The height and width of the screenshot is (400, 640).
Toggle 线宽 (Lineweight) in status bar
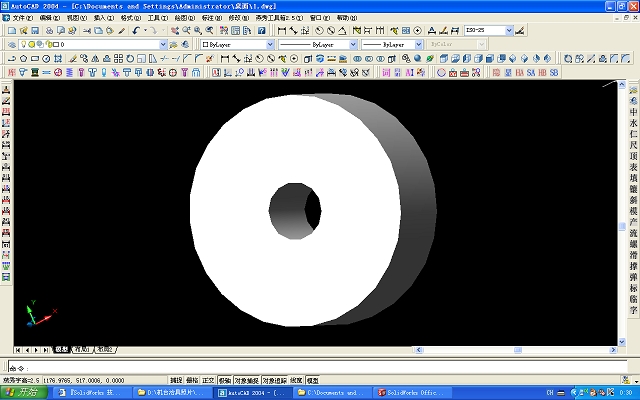296,380
